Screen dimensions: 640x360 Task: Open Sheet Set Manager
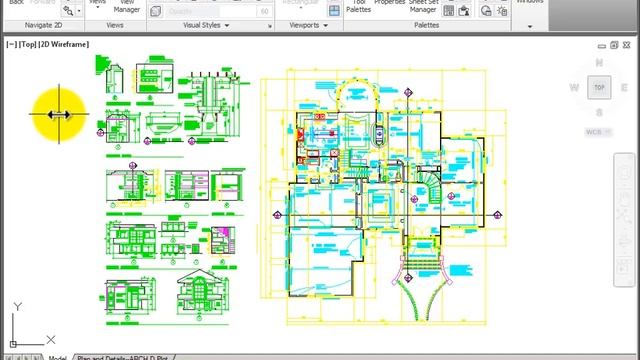423,6
